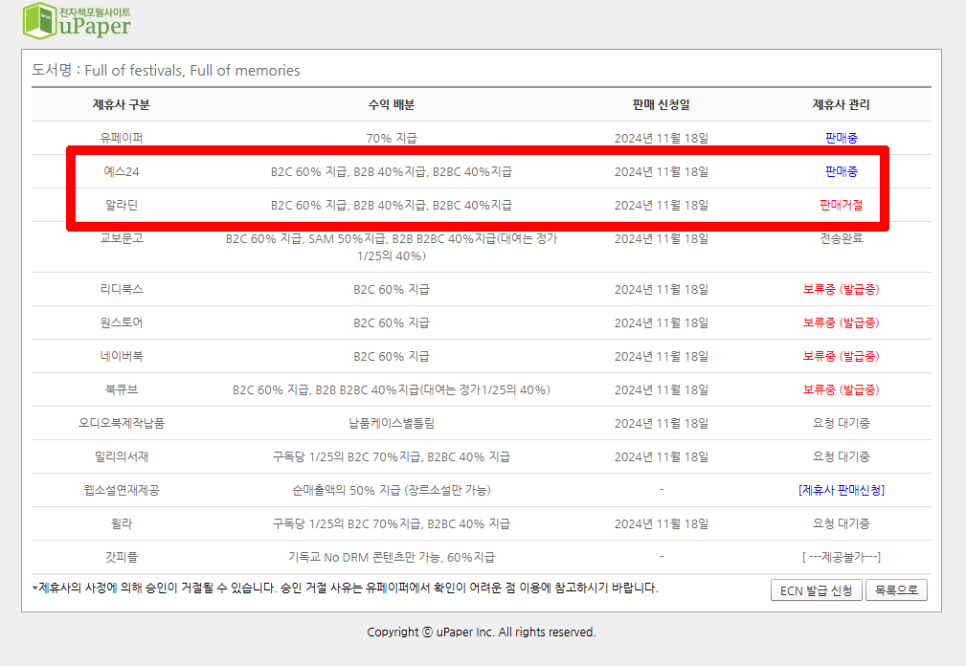Click the ECN 발급 신청 button

click(816, 590)
